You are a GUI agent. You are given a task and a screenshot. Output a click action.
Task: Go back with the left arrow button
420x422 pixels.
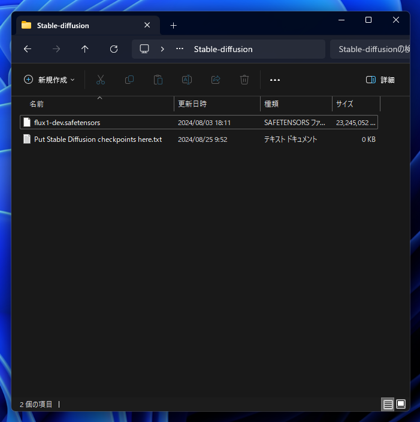[28, 49]
